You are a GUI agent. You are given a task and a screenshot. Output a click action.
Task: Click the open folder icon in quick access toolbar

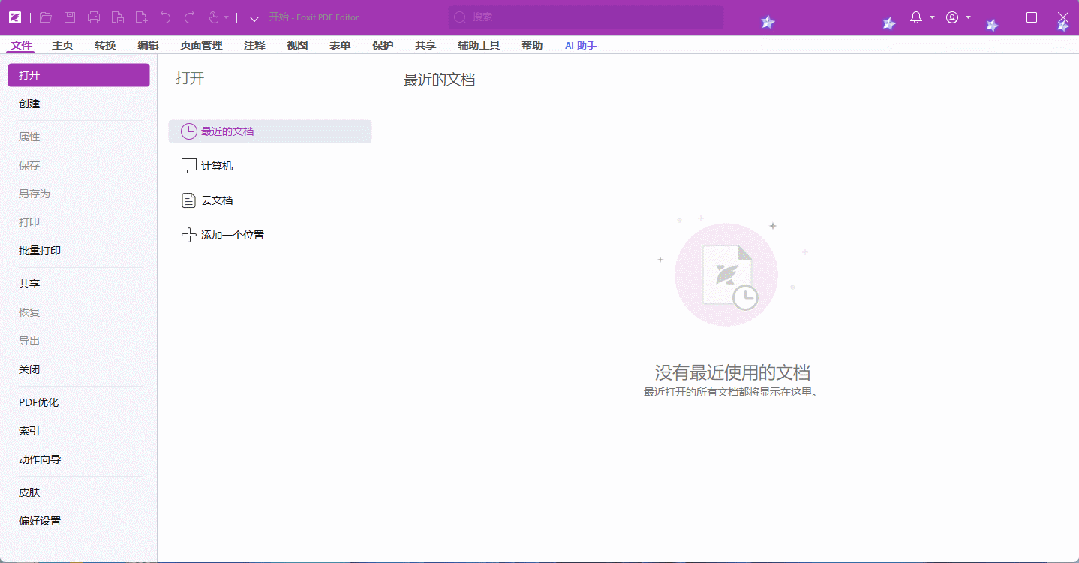(45, 17)
